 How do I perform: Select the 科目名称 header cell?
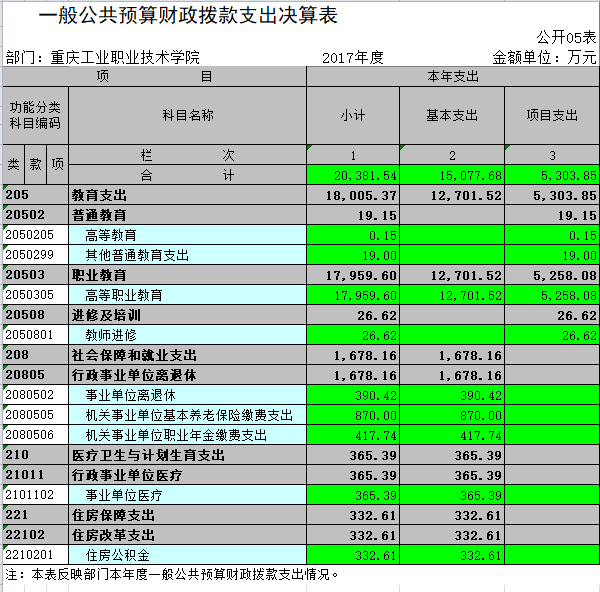pos(187,115)
